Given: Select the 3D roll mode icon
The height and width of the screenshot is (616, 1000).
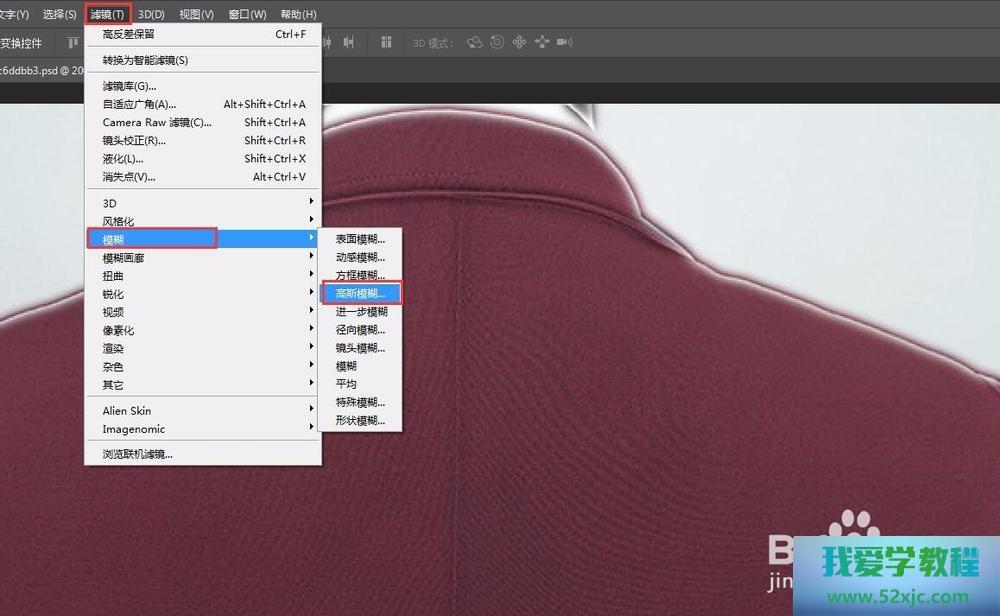Looking at the screenshot, I should point(497,42).
